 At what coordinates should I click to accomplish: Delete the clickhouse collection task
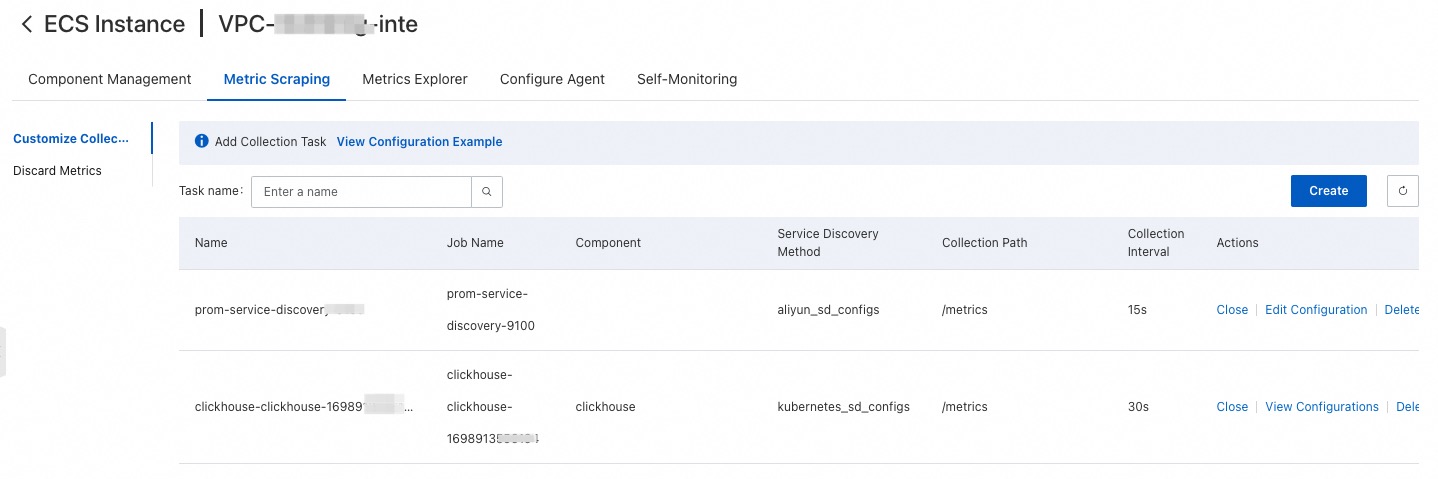[1407, 407]
